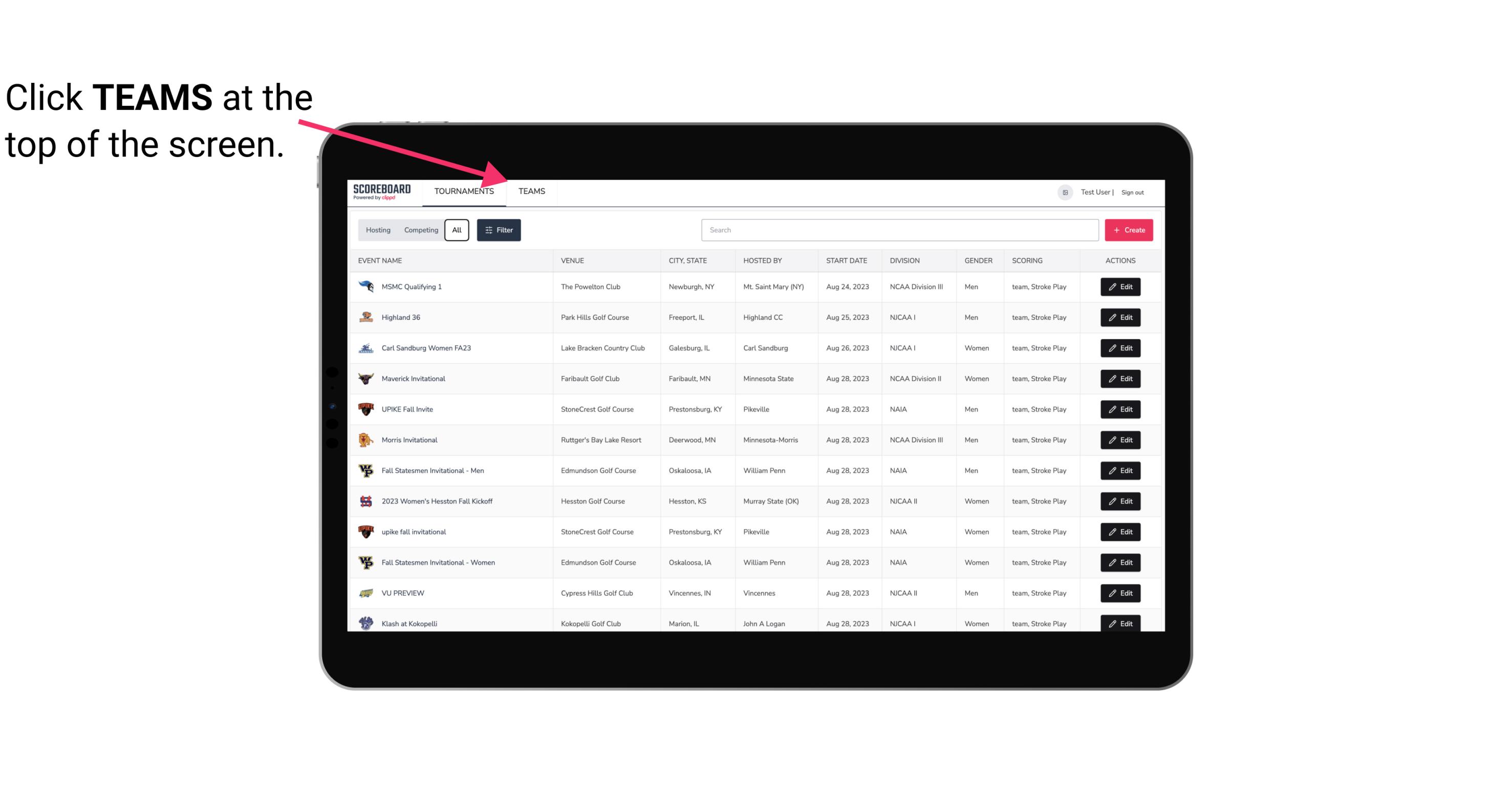Click the Filter button to filter tournaments
The image size is (1510, 812).
498,229
